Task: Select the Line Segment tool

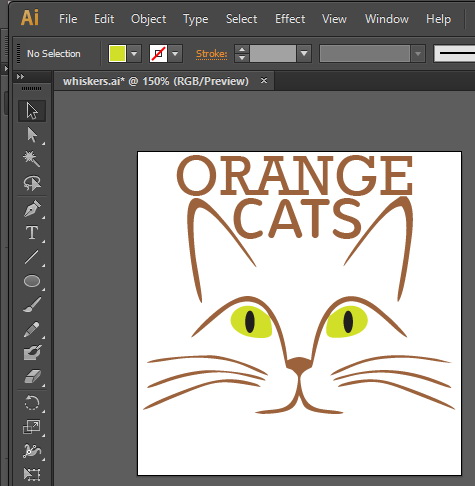Action: tap(32, 257)
